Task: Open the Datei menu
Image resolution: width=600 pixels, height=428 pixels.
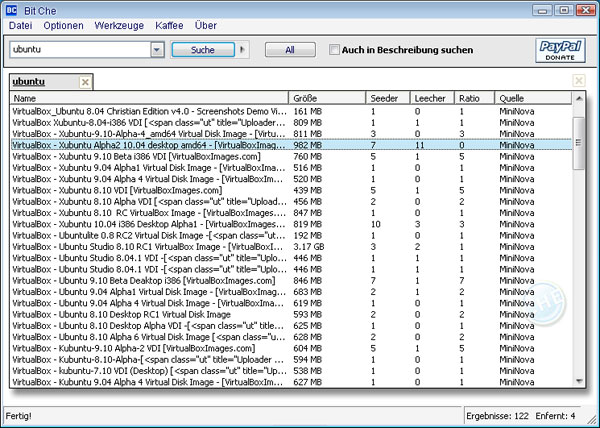Action: [20, 23]
